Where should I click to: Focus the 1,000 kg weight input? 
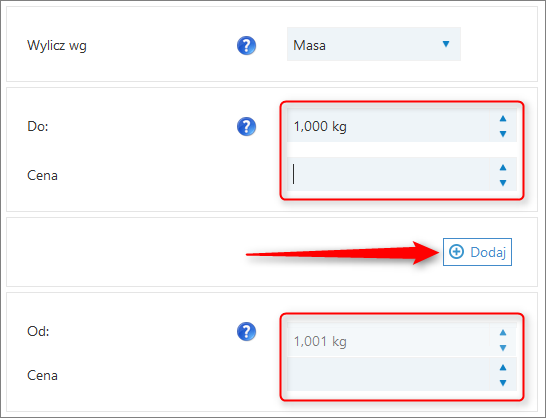pyautogui.click(x=388, y=126)
